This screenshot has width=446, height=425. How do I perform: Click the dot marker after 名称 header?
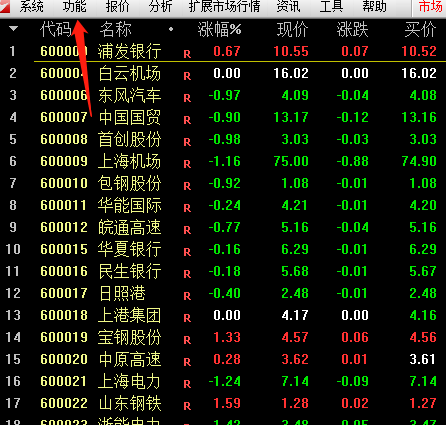tap(171, 29)
